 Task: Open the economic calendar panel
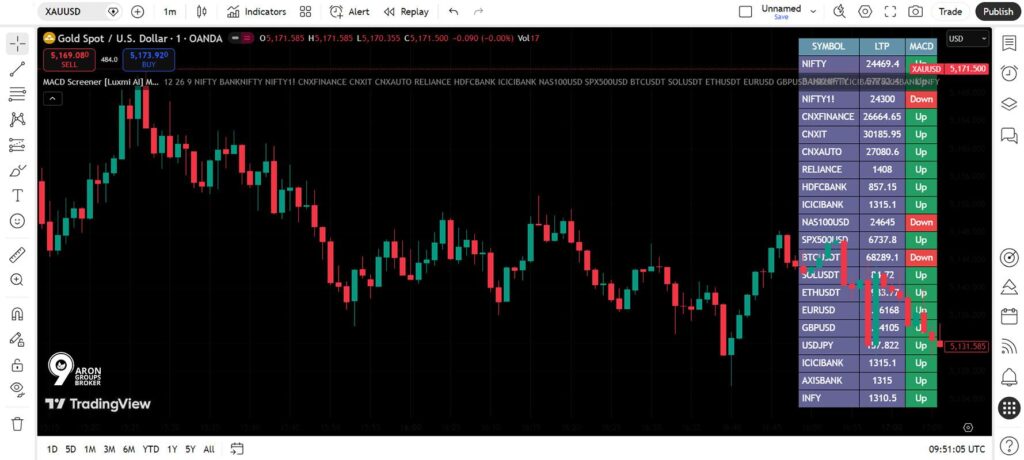1009,317
